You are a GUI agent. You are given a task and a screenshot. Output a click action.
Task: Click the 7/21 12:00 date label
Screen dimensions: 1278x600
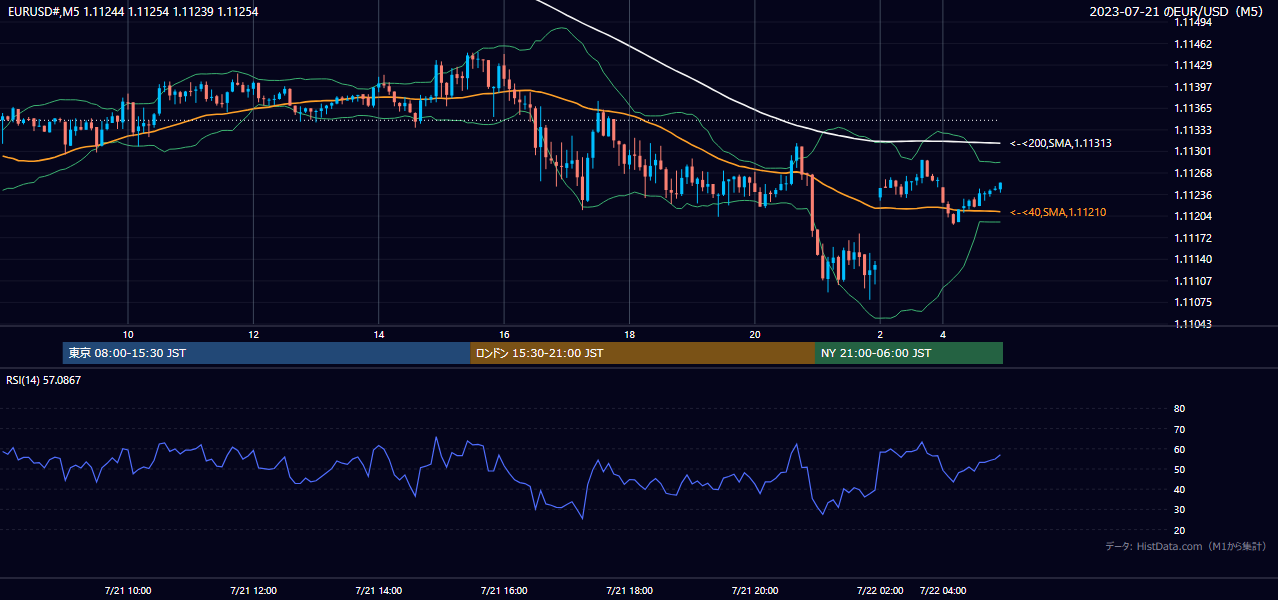pyautogui.click(x=253, y=591)
